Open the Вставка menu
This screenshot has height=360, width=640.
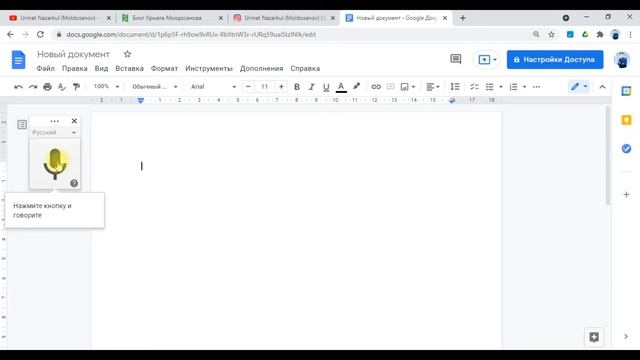click(129, 69)
